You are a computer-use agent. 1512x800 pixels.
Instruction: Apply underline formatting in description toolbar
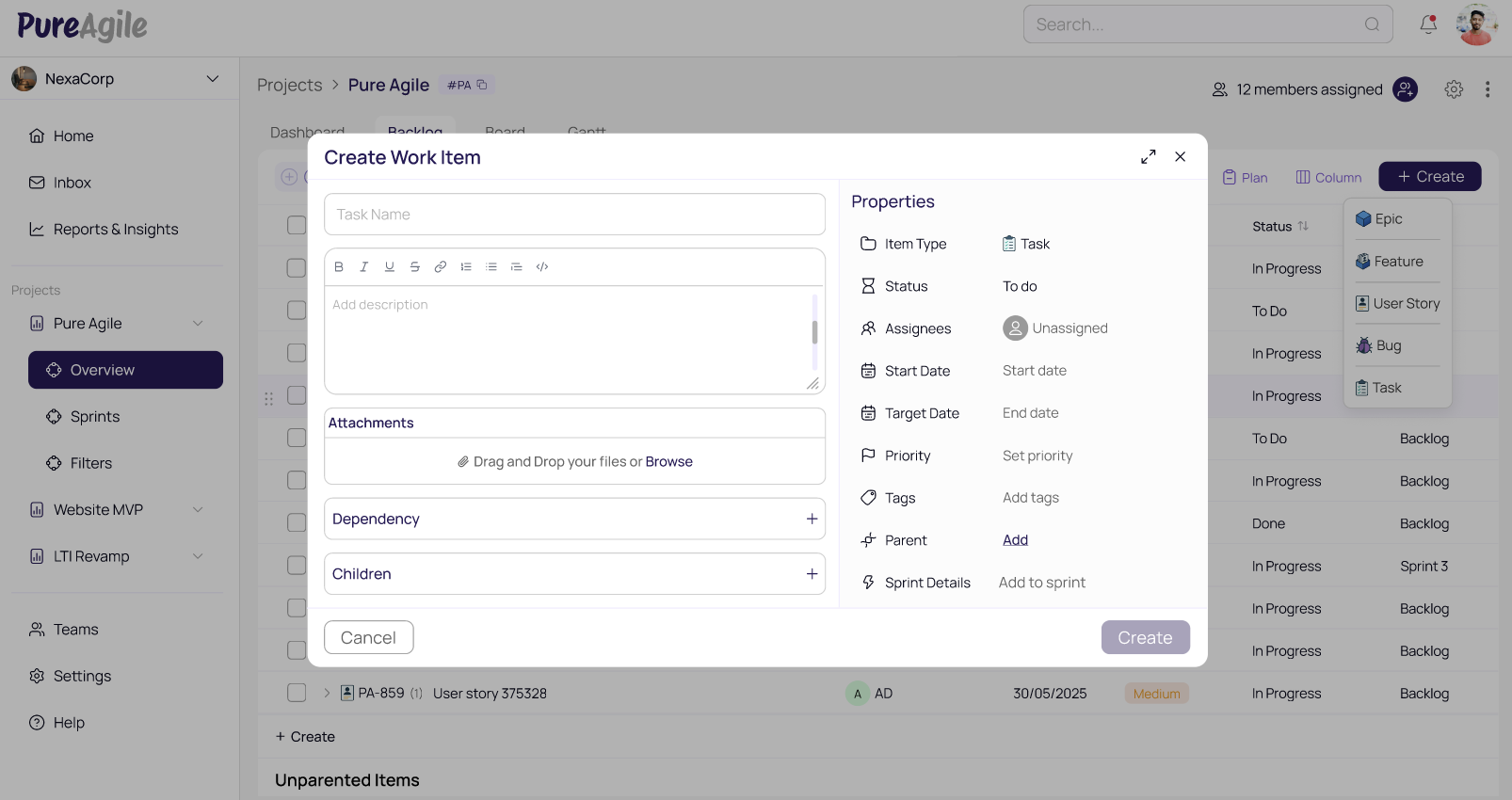coord(390,267)
